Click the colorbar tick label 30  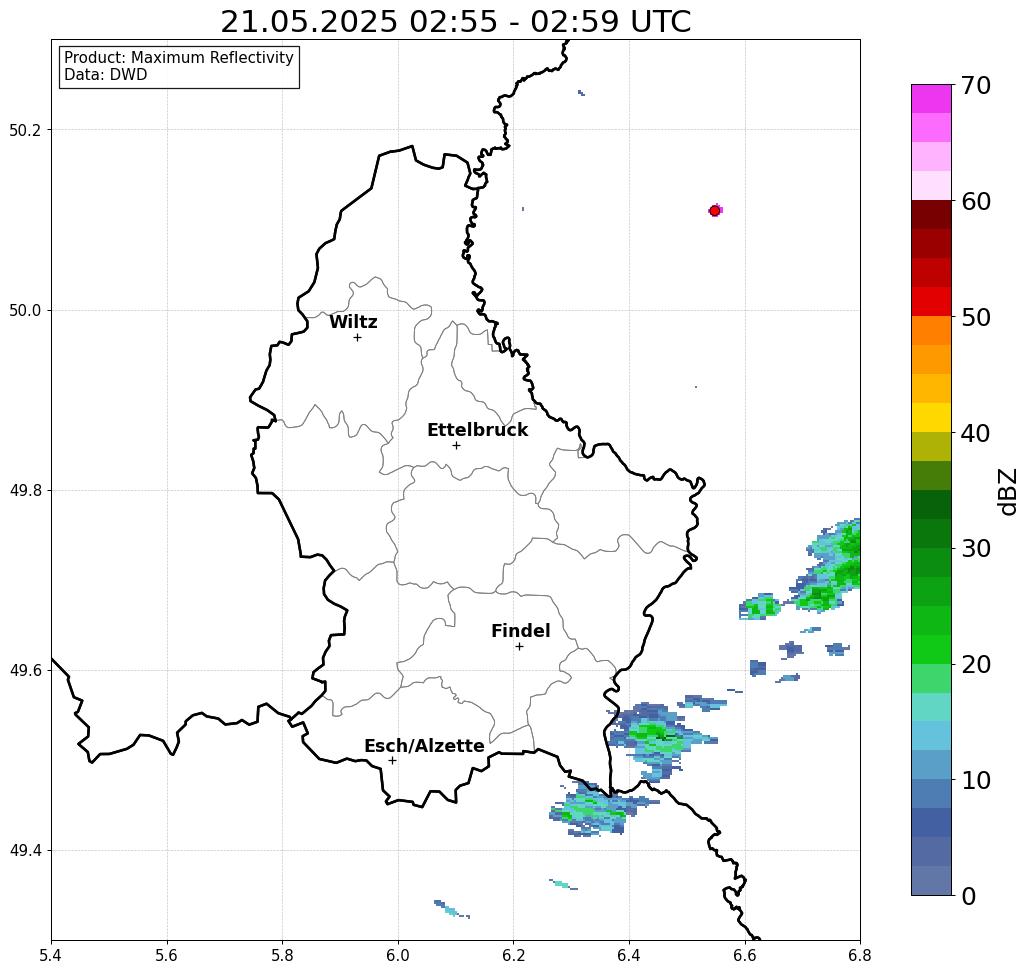[976, 549]
